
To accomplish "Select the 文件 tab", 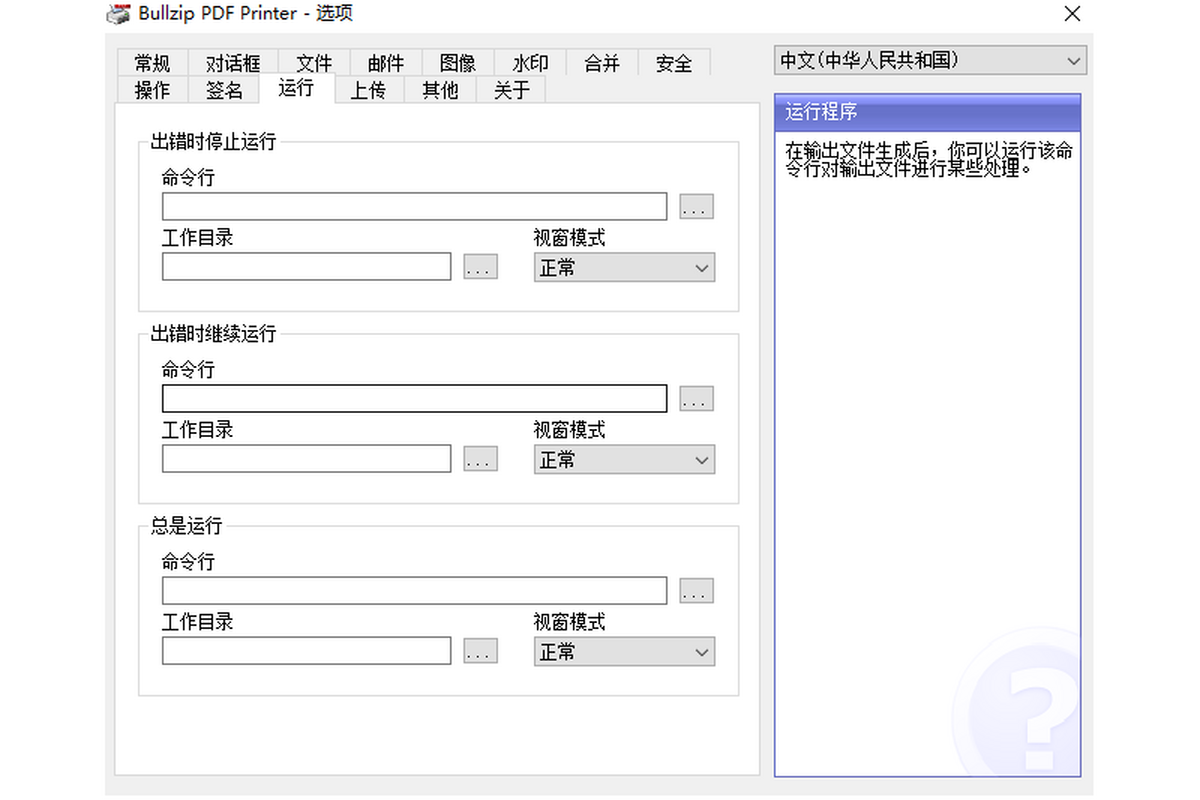I will pyautogui.click(x=314, y=63).
